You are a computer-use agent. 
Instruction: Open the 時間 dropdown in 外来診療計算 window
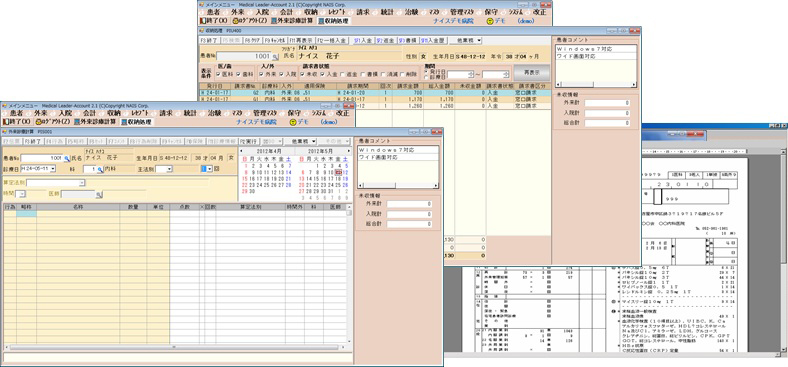point(22,194)
